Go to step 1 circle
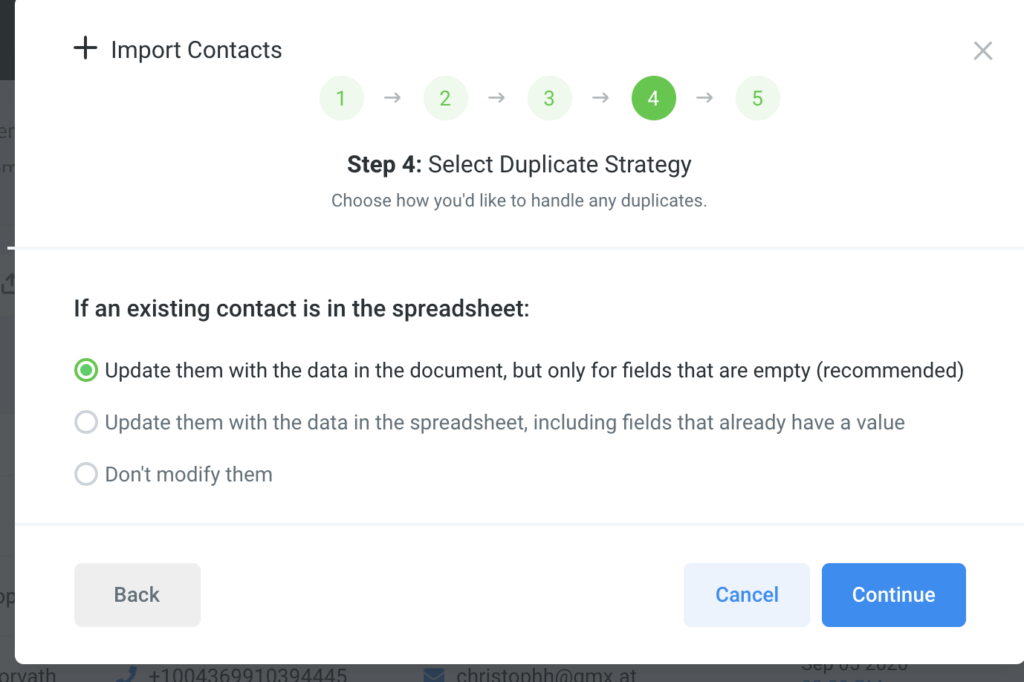Viewport: 1024px width, 682px height. (x=341, y=99)
